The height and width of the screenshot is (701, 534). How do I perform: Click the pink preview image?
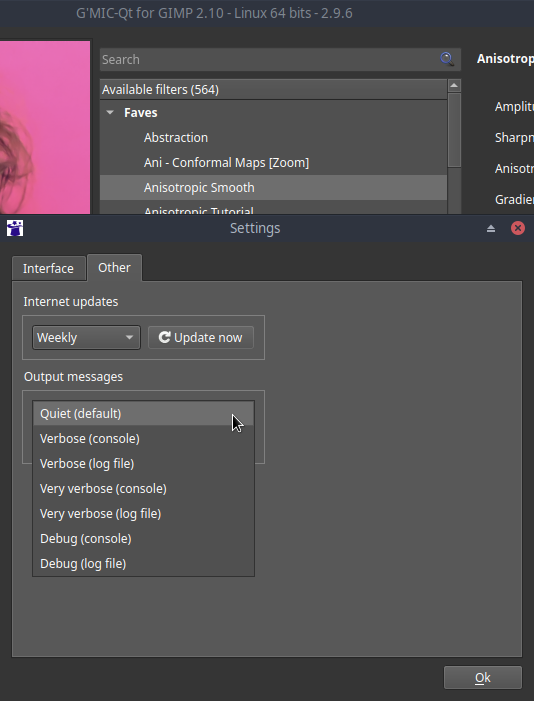45,127
